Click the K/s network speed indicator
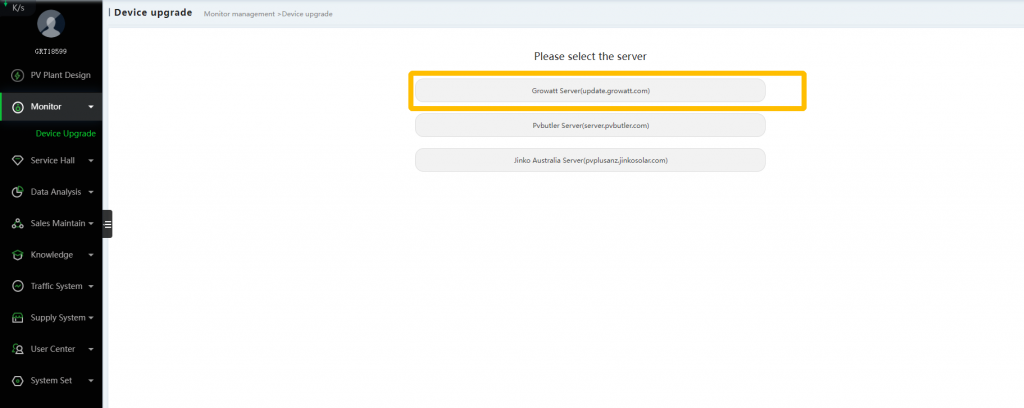 point(18,8)
